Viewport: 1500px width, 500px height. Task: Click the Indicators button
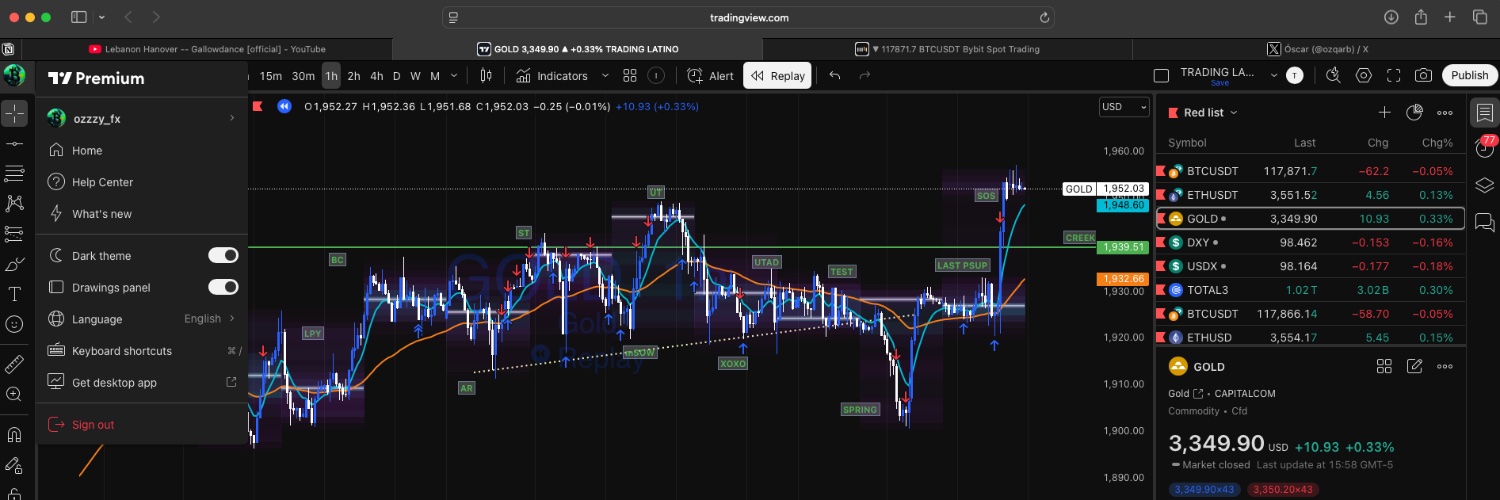click(x=553, y=76)
